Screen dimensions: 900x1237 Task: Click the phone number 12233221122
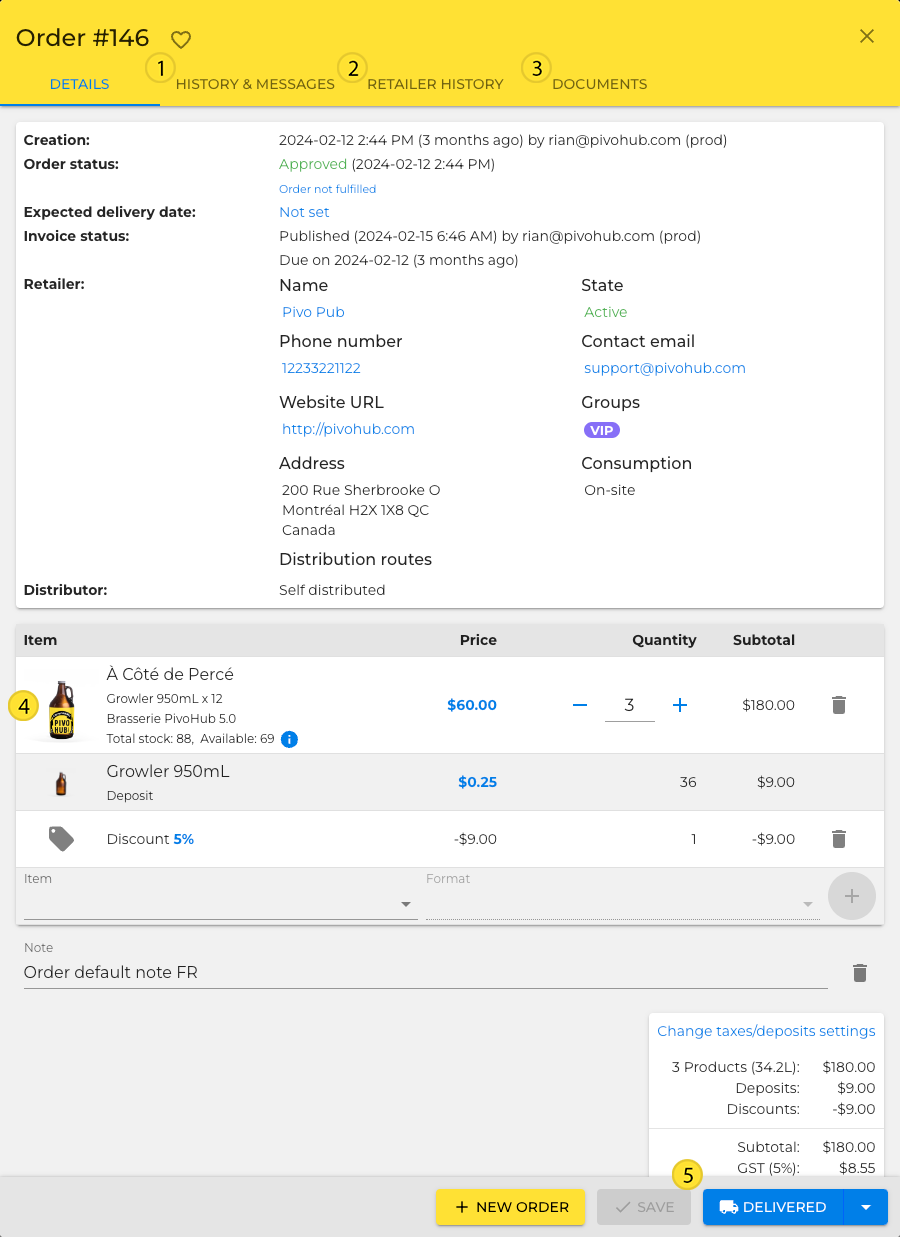pyautogui.click(x=321, y=368)
